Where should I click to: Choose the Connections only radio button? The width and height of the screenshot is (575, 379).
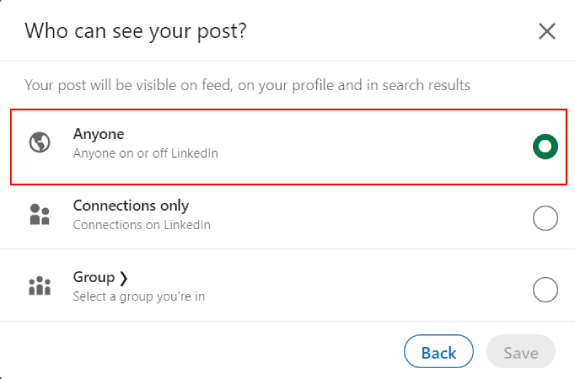coord(545,218)
